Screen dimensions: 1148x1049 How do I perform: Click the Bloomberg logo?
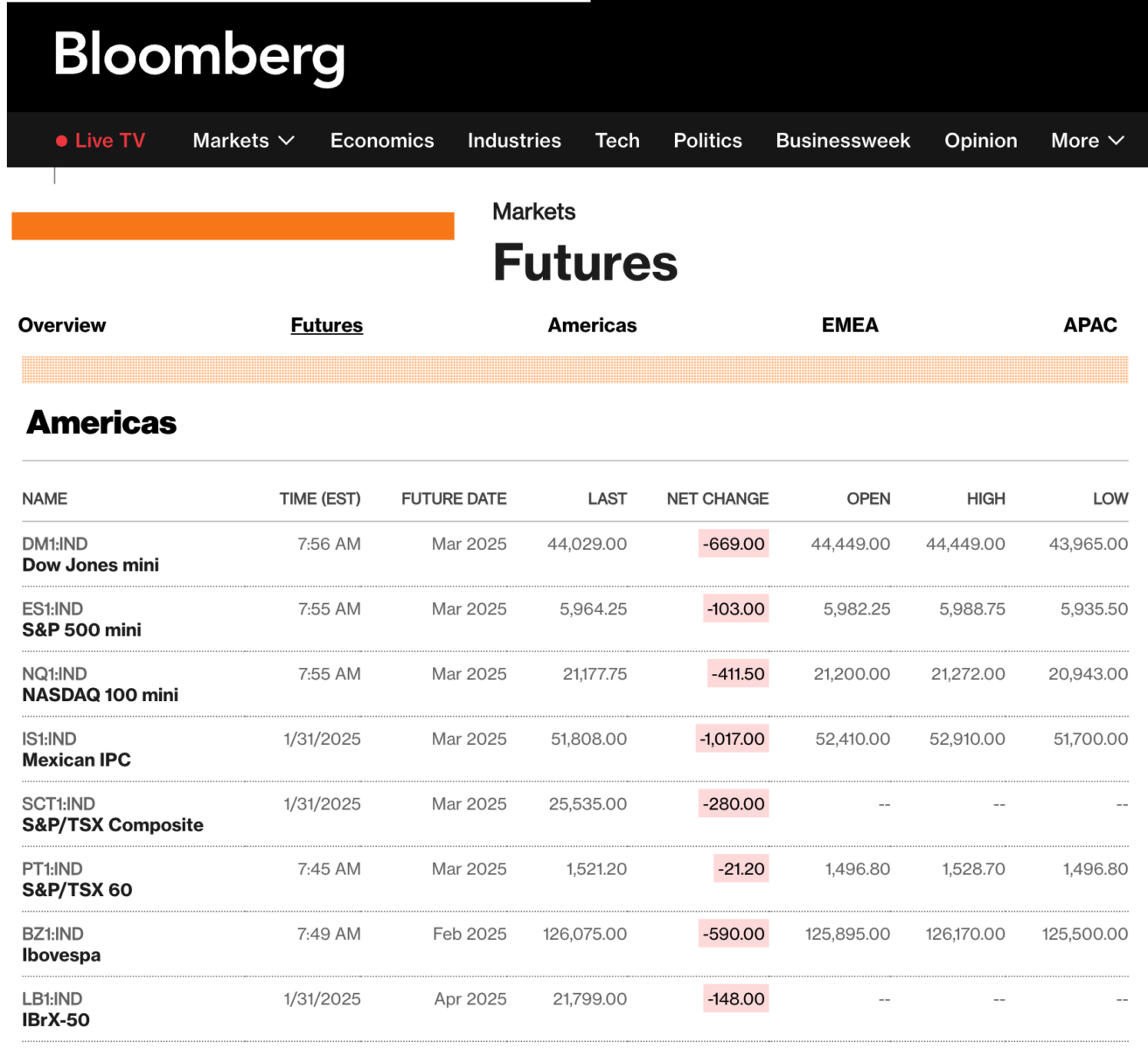(198, 56)
